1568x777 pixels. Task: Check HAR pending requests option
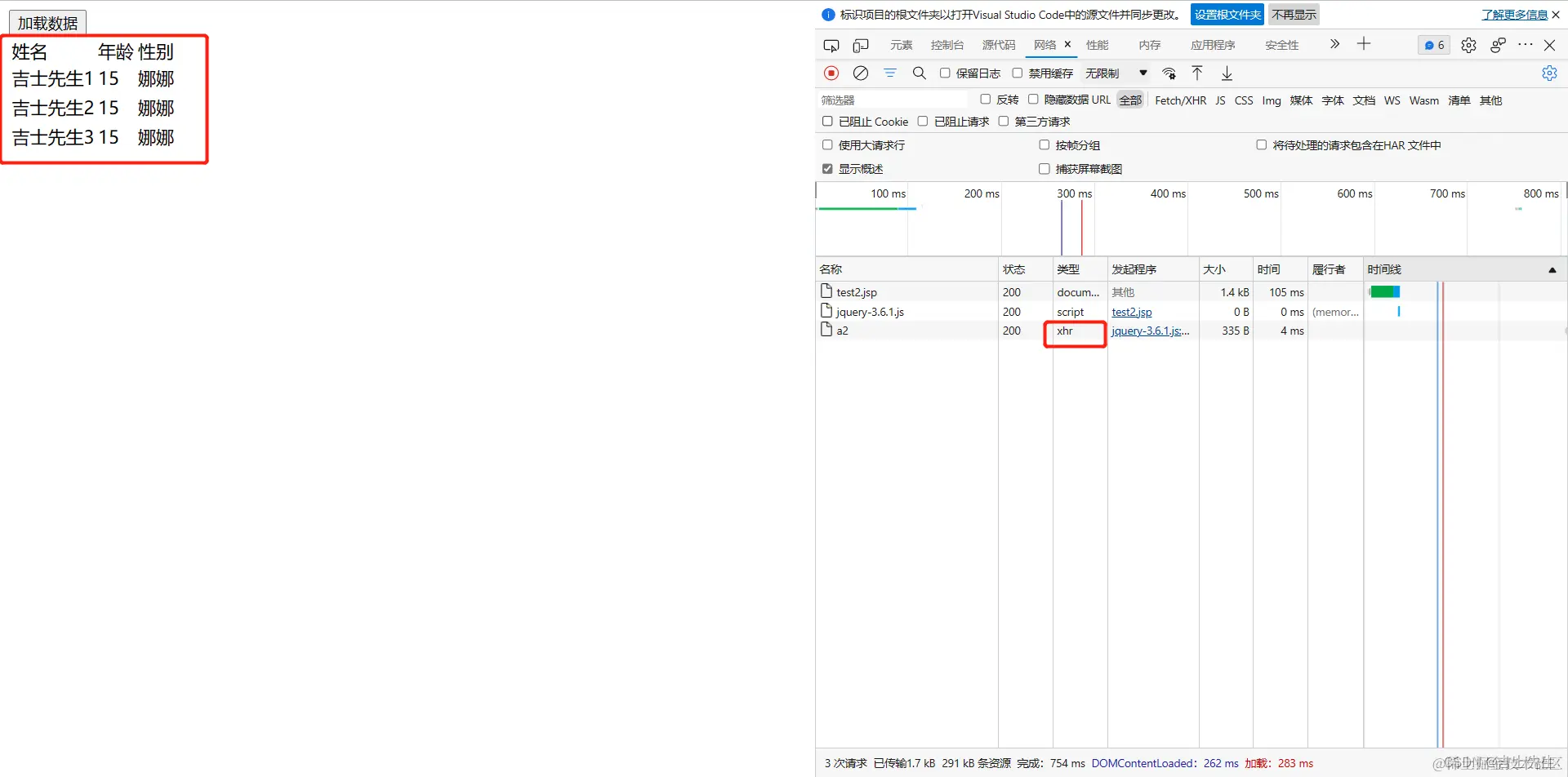click(x=1262, y=145)
